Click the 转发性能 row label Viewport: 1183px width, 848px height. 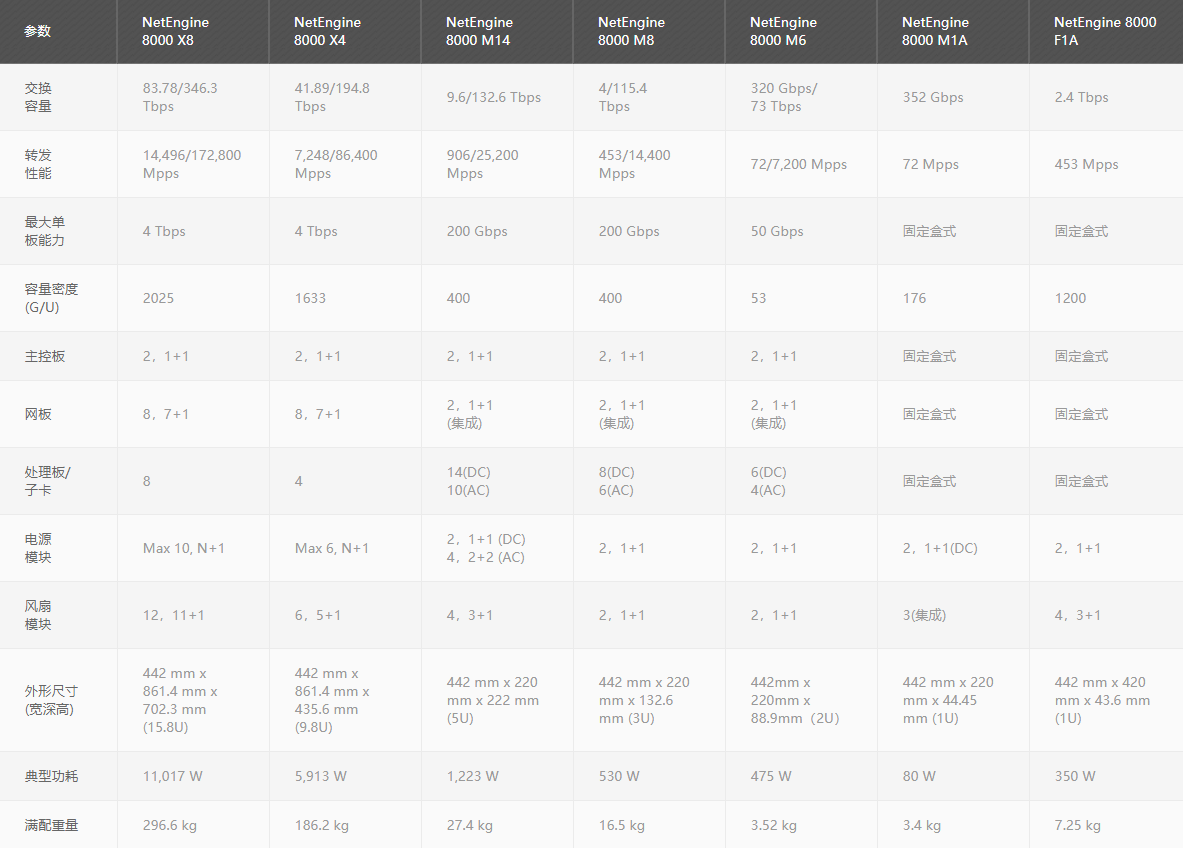tap(38, 164)
